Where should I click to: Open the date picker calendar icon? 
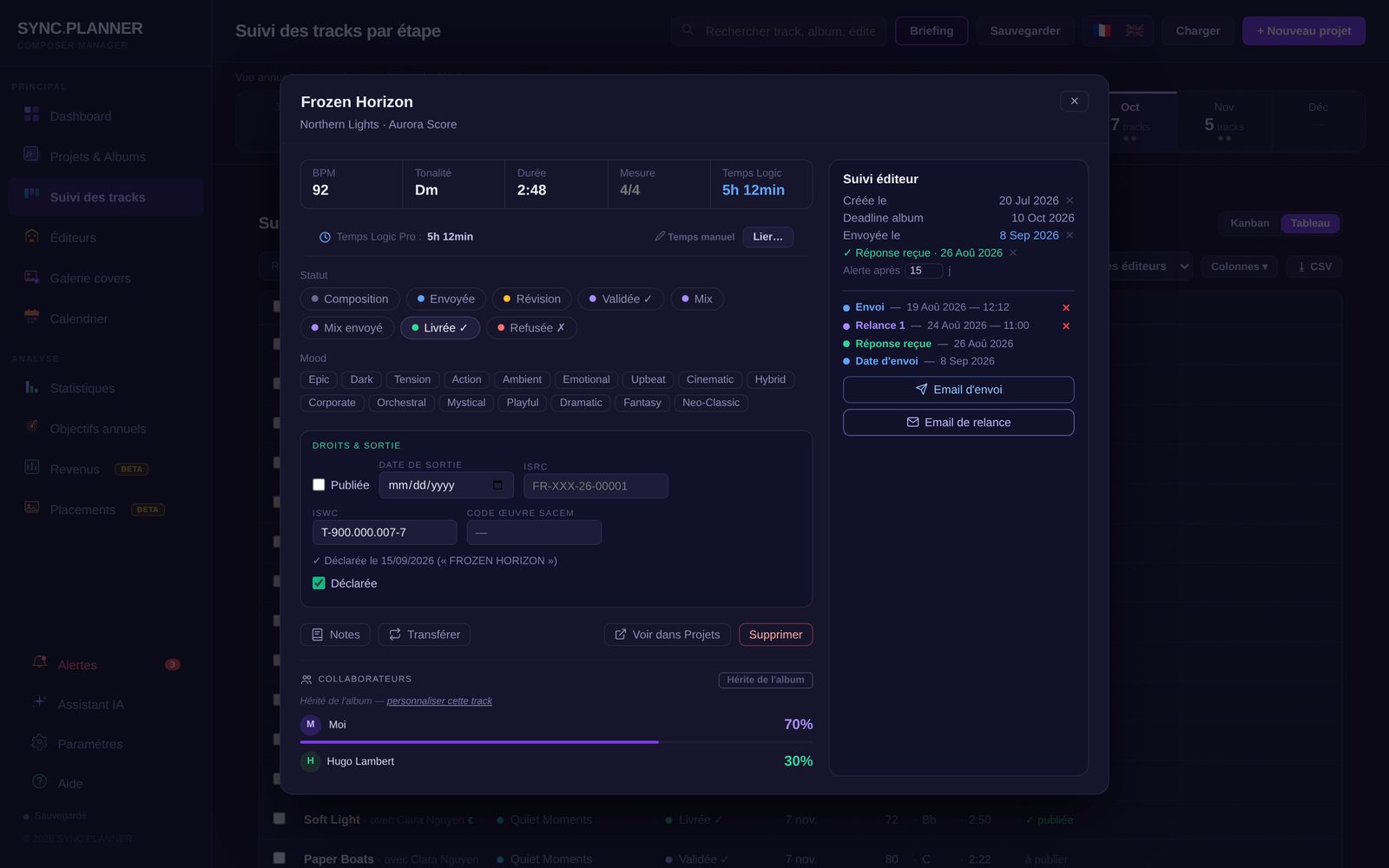497,485
